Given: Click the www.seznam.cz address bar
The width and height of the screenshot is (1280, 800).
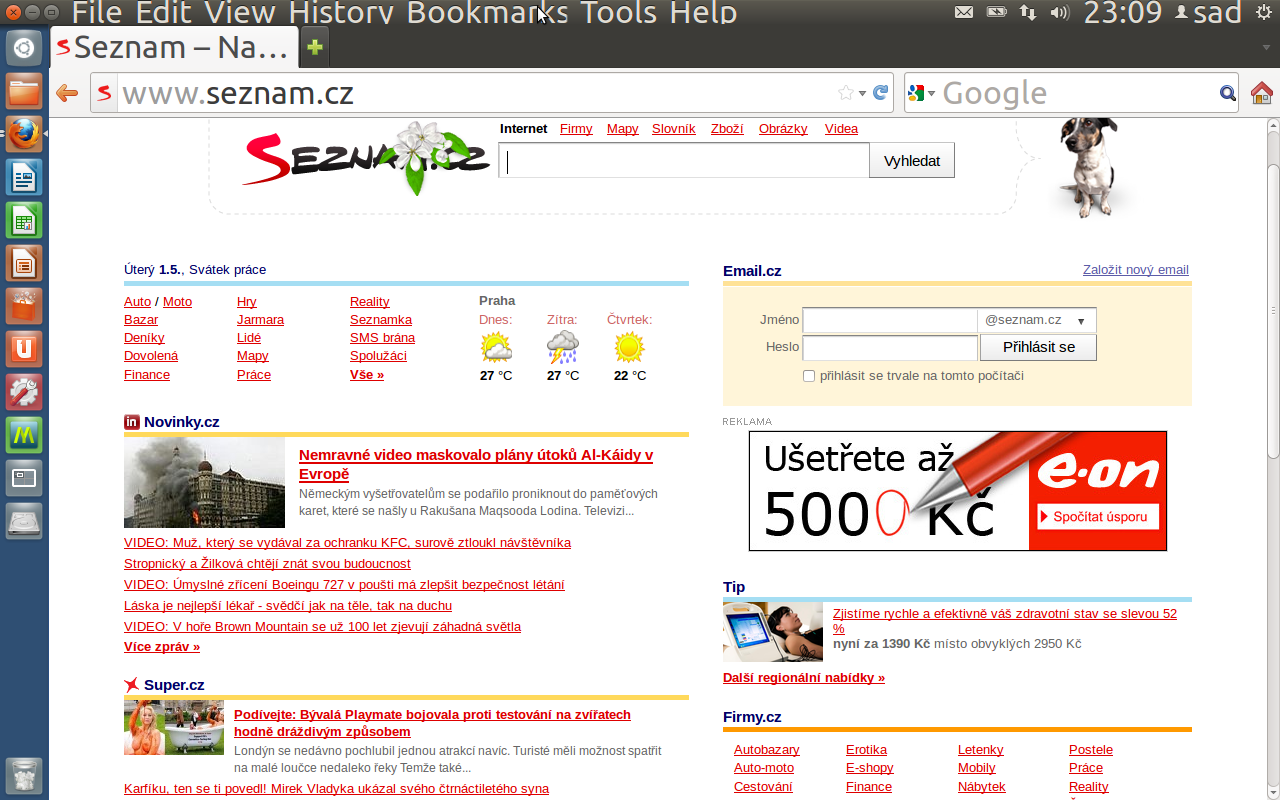Looking at the screenshot, I should (475, 94).
